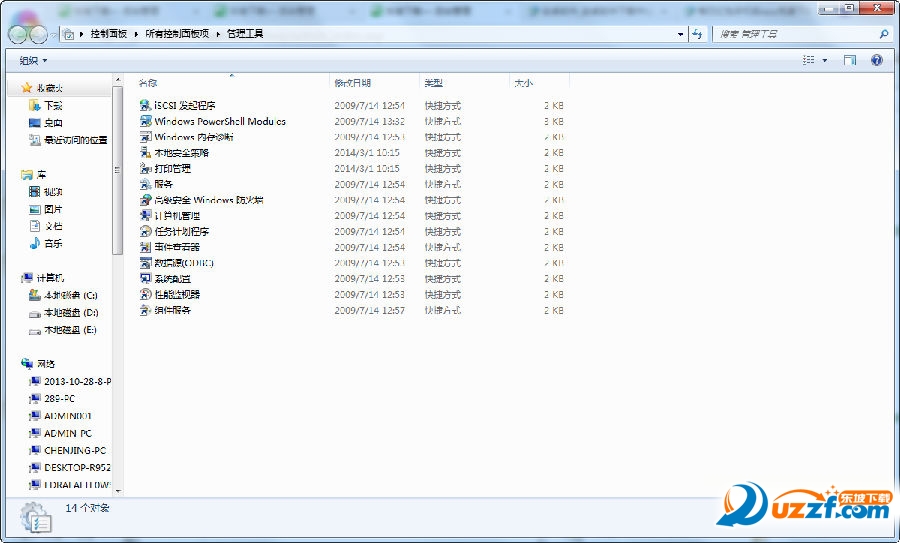Image resolution: width=900 pixels, height=543 pixels.
Task: Toggle the preview pane icon in toolbar
Action: tap(849, 60)
